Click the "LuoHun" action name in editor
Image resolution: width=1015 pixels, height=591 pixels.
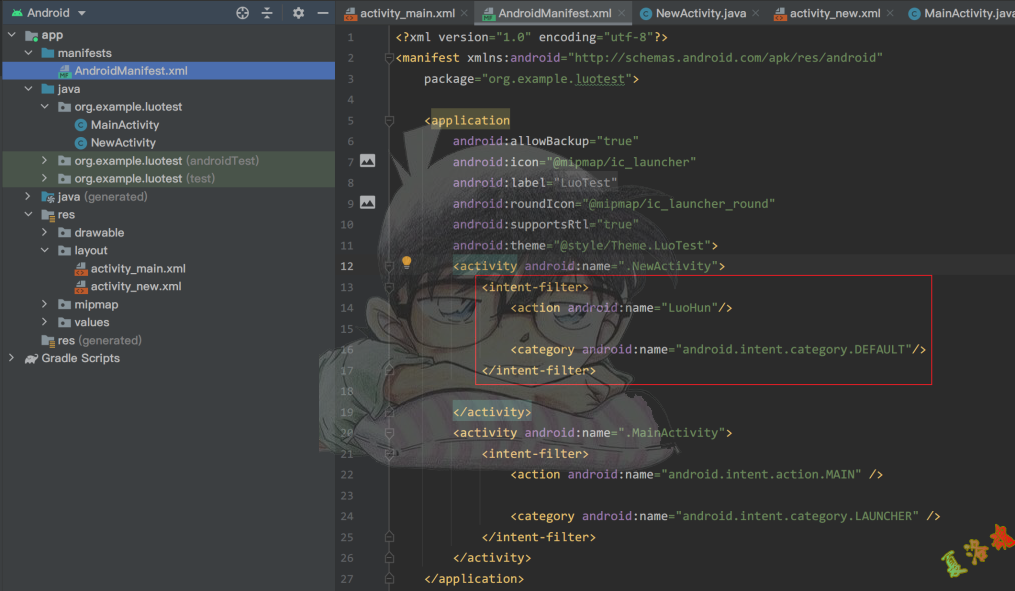point(689,308)
